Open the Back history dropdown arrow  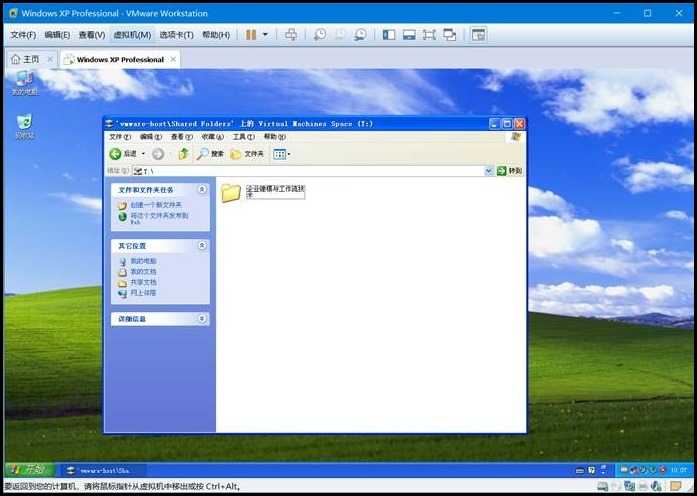(x=143, y=154)
